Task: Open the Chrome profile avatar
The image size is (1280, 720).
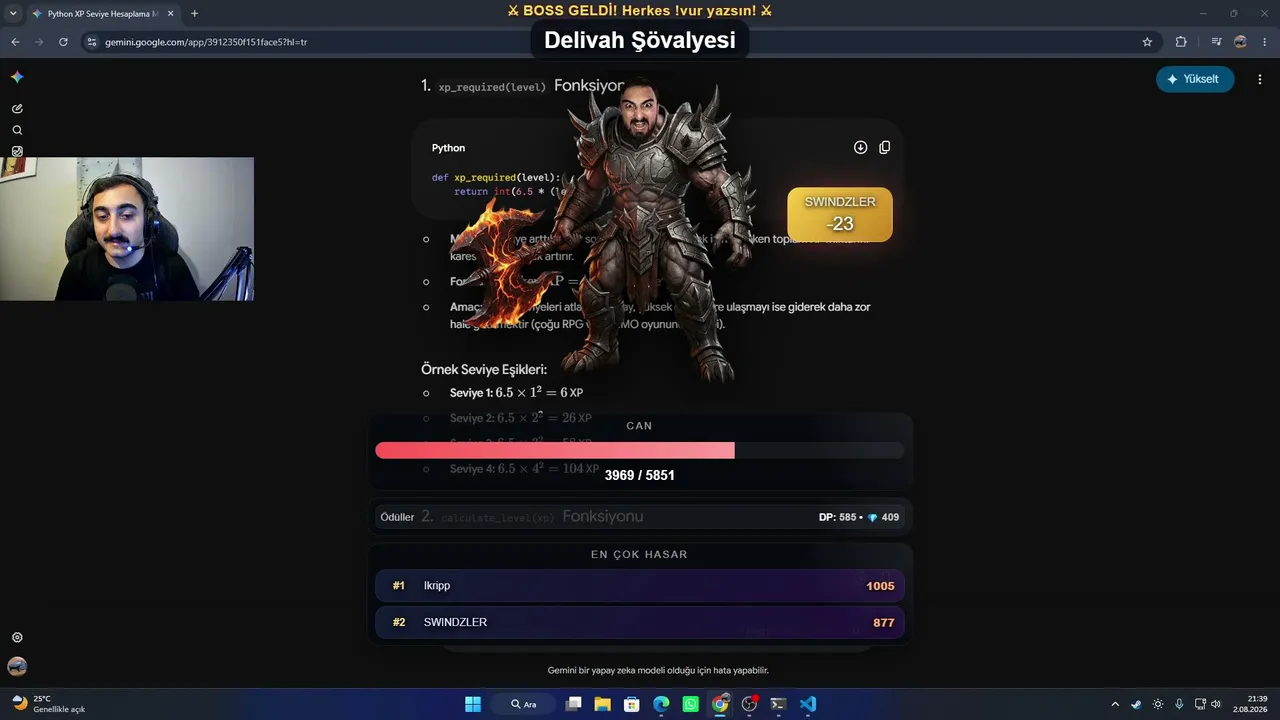Action: (1240, 42)
